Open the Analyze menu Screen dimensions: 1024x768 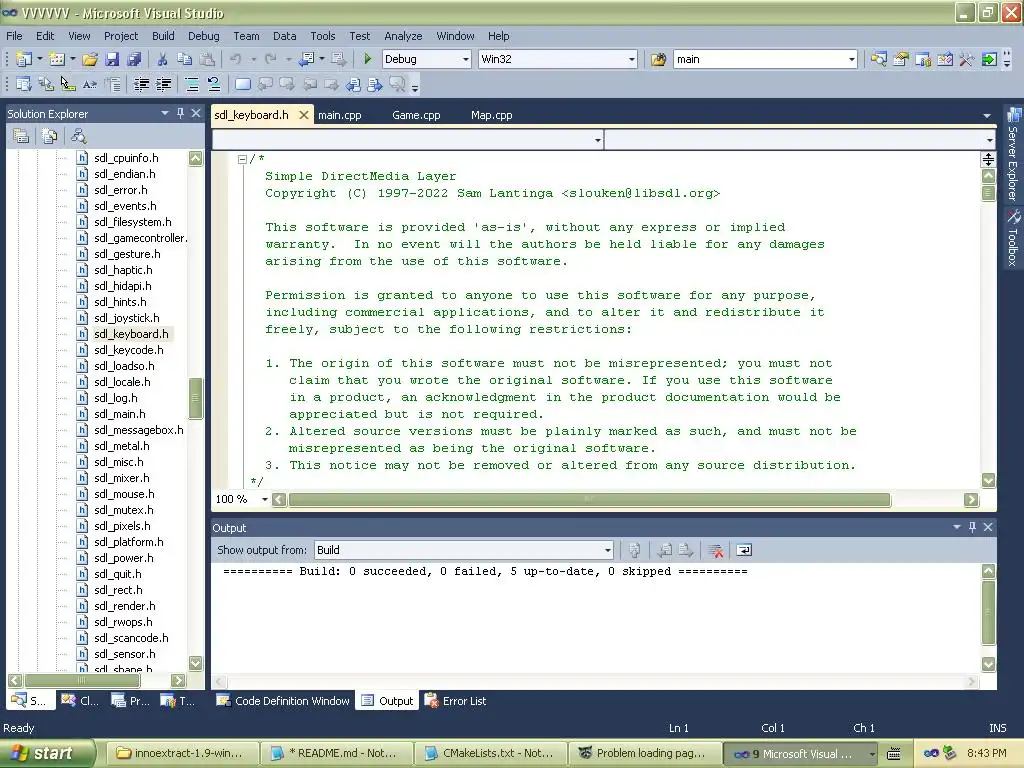(403, 36)
